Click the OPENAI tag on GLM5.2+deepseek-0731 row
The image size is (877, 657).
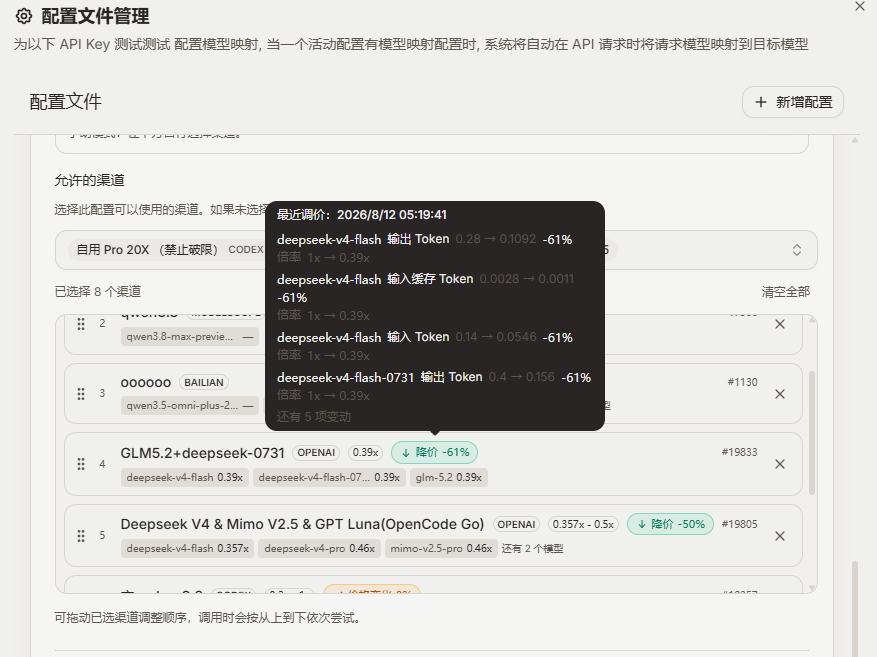pos(316,452)
